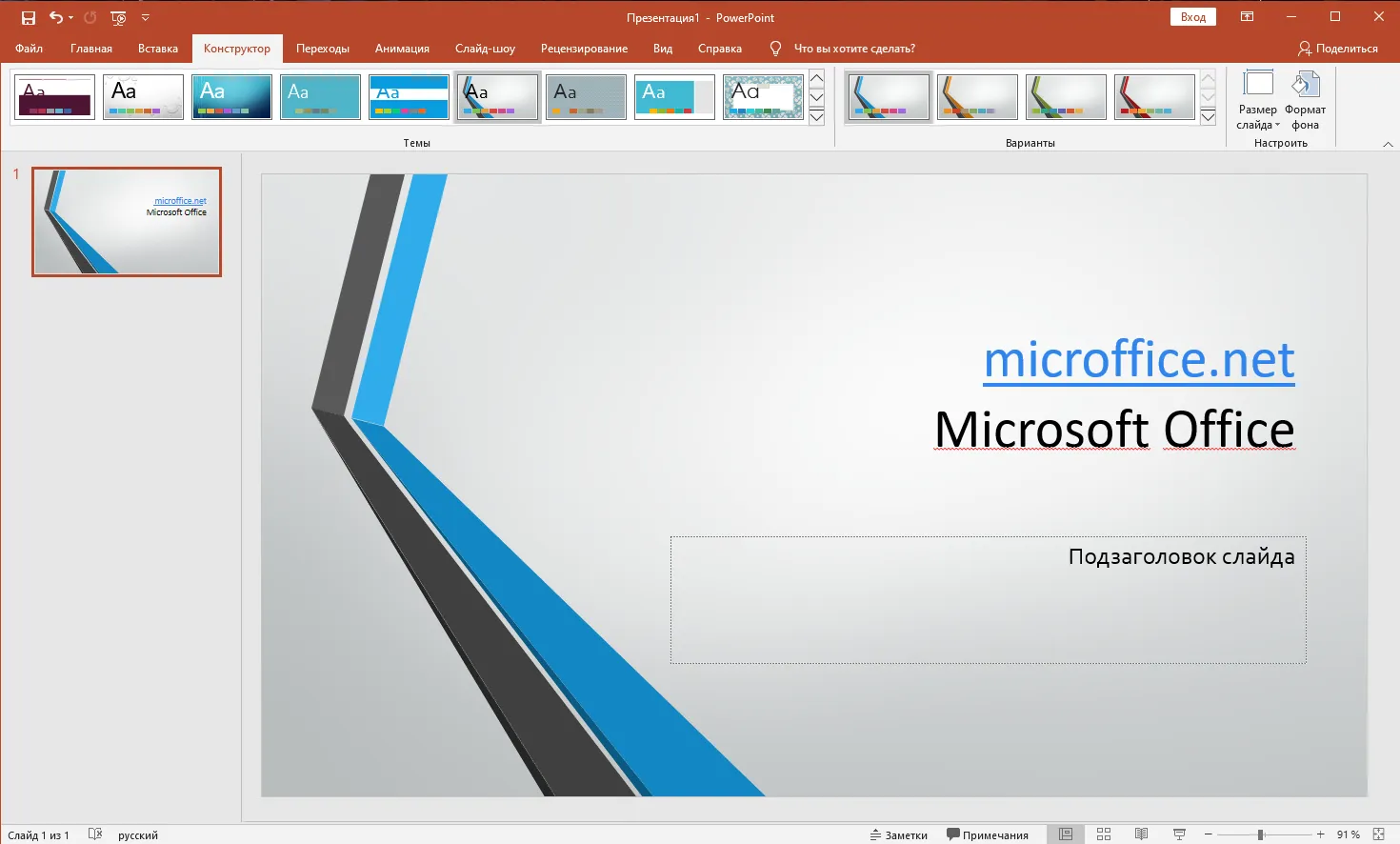Apply the dark maroon theme thumbnail
This screenshot has height=844, width=1400.
(55, 97)
